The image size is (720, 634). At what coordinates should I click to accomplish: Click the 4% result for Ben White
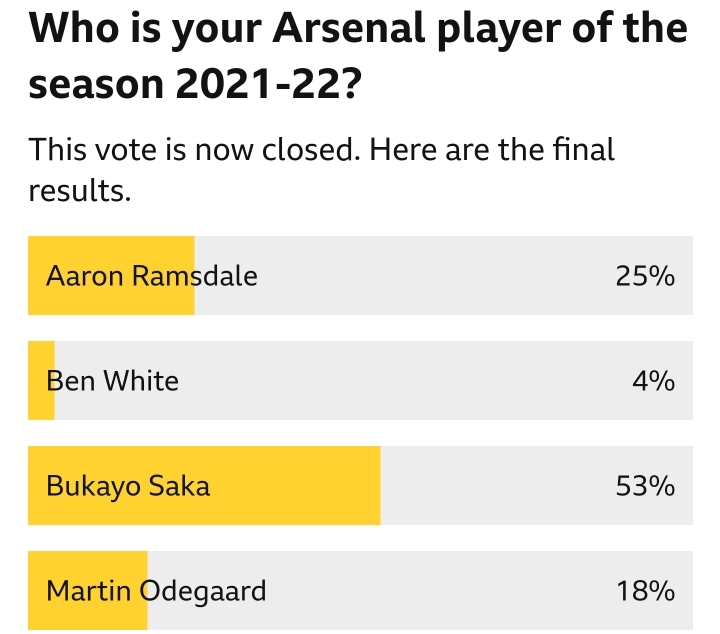click(653, 381)
